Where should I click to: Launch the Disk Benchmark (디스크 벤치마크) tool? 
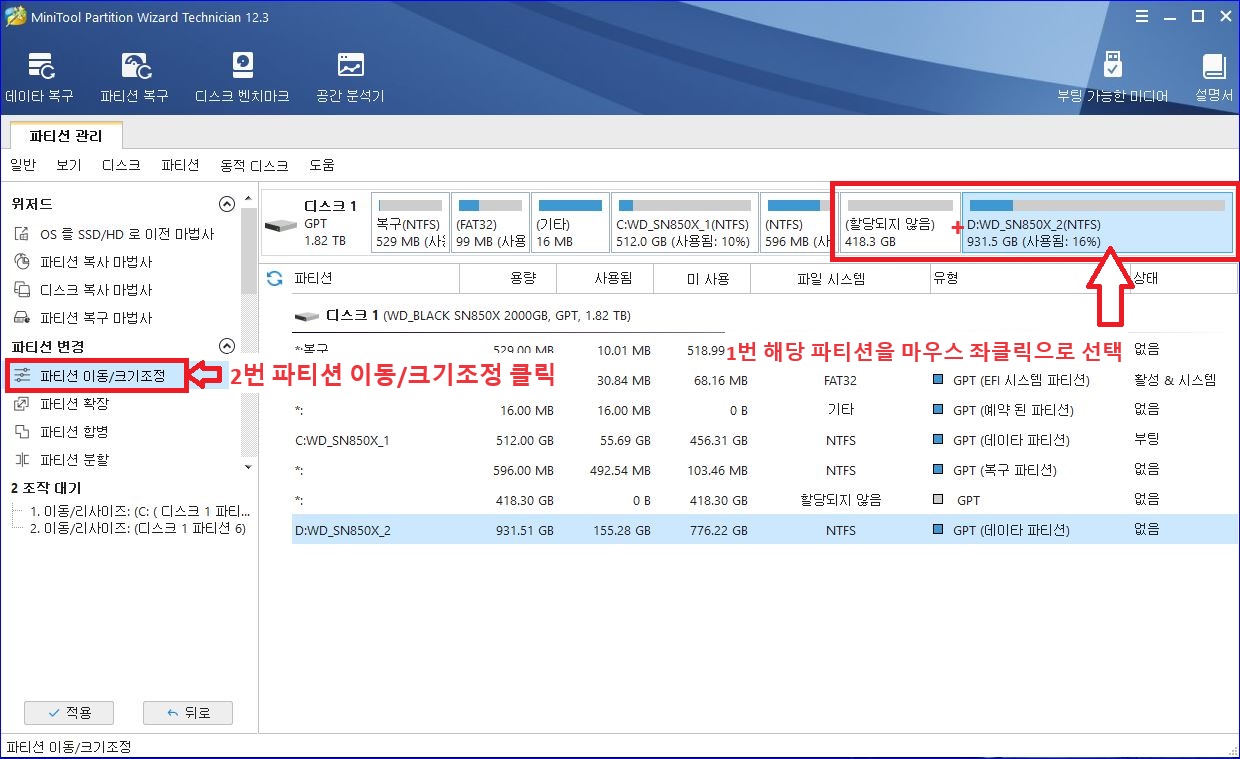click(x=242, y=78)
